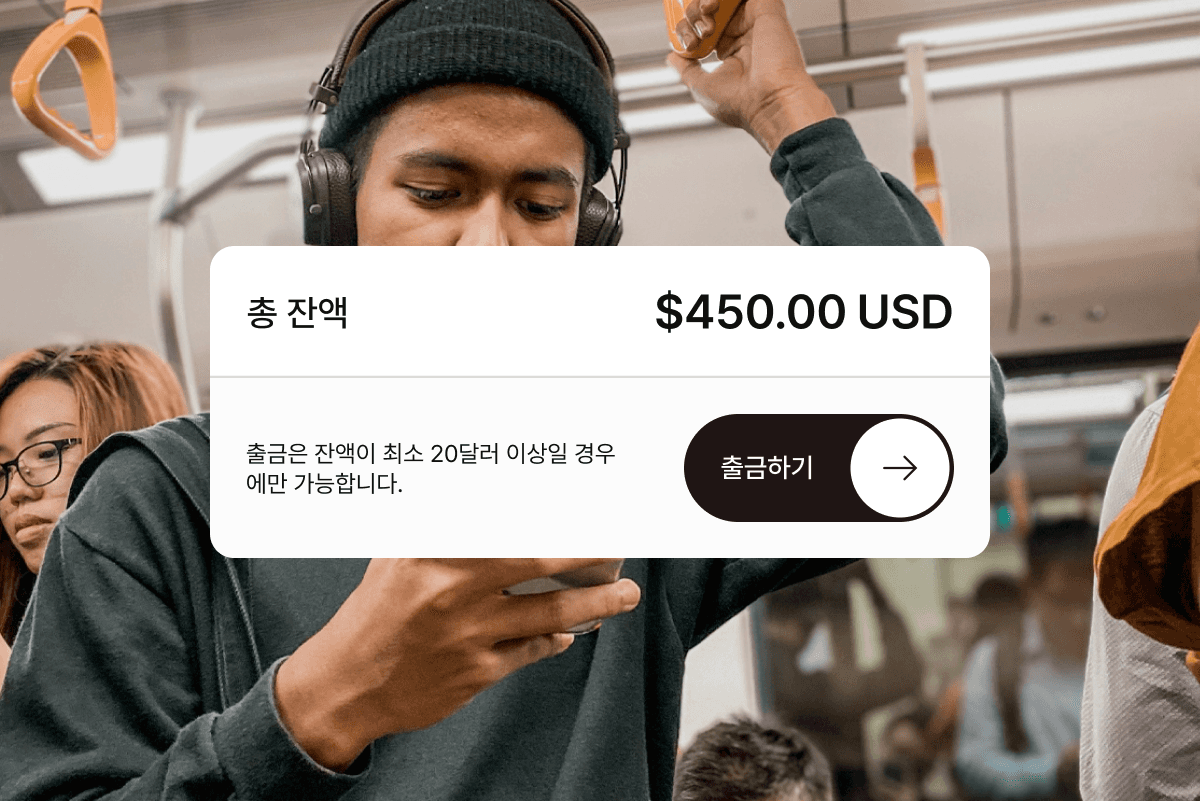Image resolution: width=1200 pixels, height=803 pixels.
Task: Click the divider line inside the balance card
Action: (600, 377)
